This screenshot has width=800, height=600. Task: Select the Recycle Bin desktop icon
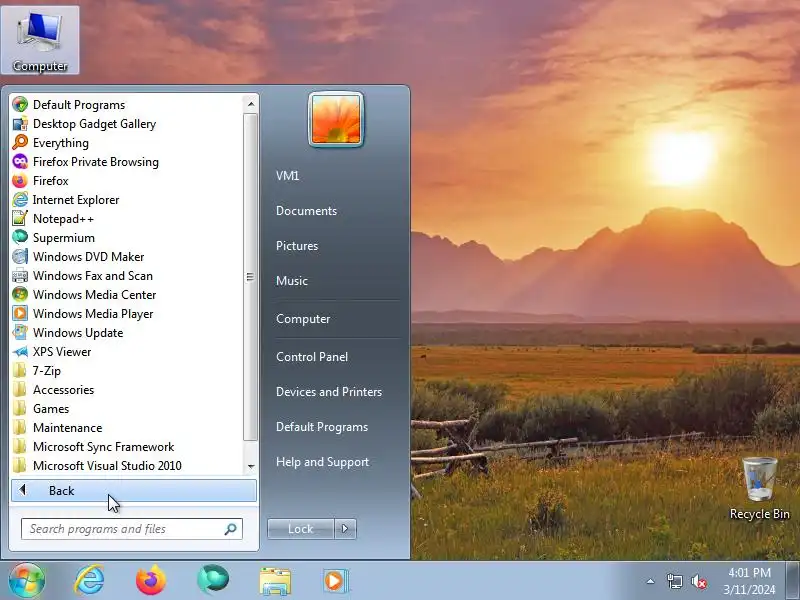(760, 488)
